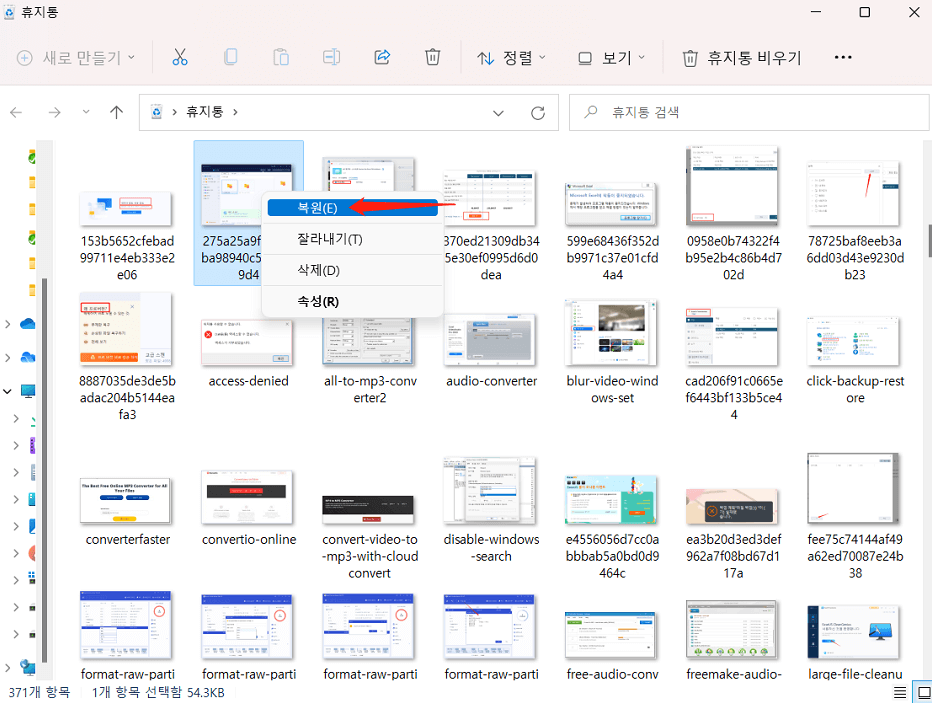This screenshot has width=932, height=703.
Task: Open the 새로 만들기 dropdown
Action: (x=76, y=58)
